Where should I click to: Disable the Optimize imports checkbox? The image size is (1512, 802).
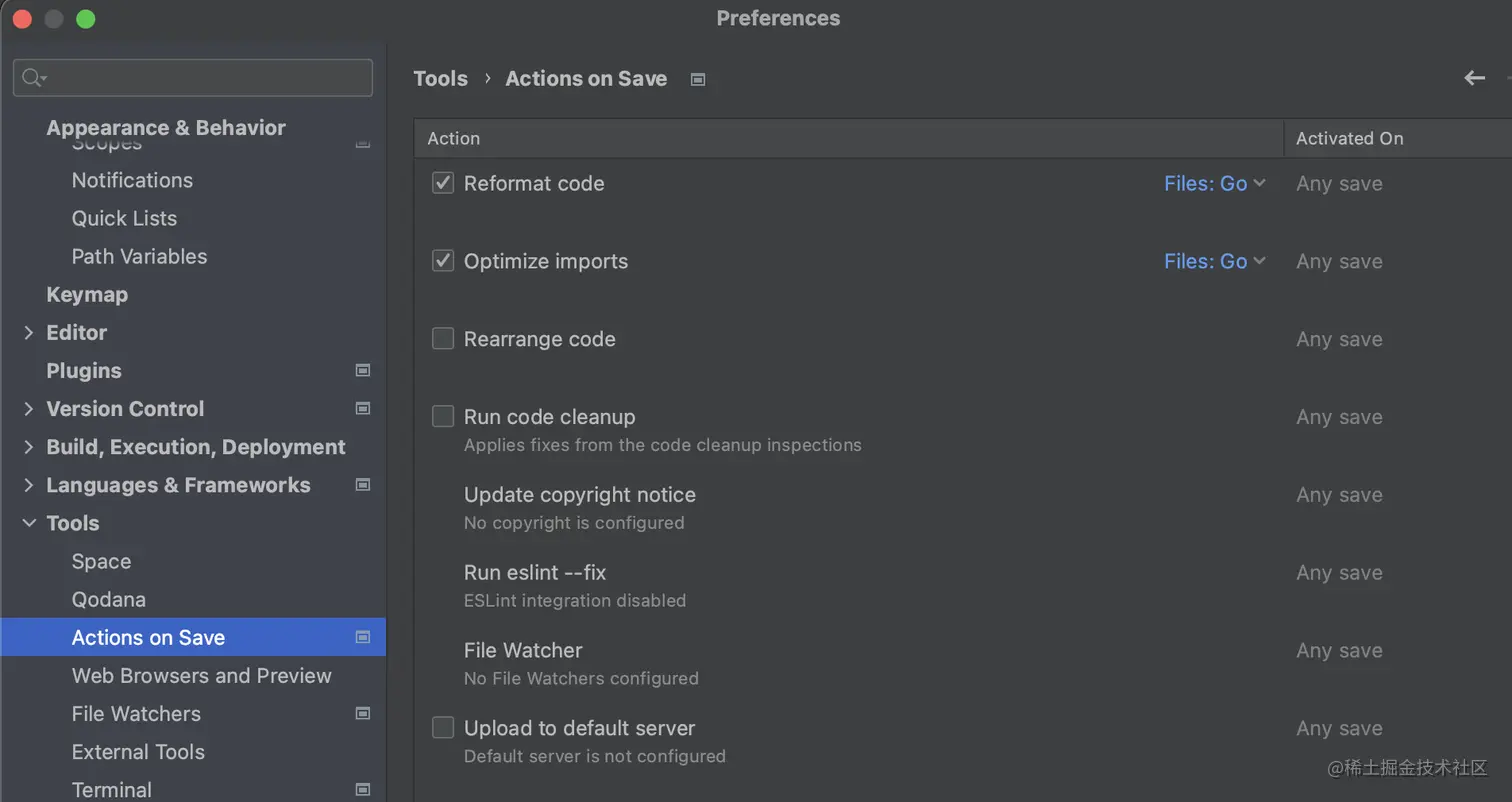click(443, 261)
